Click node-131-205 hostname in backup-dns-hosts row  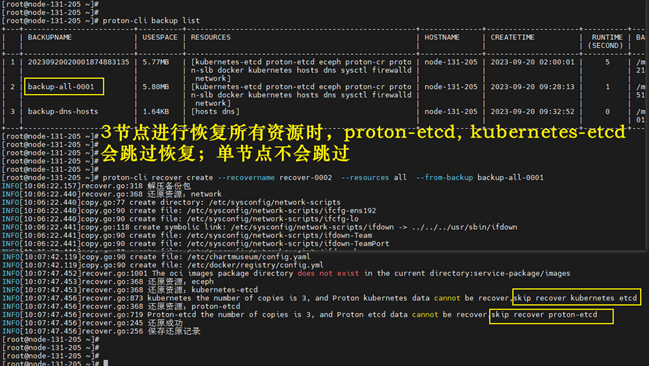coord(451,112)
